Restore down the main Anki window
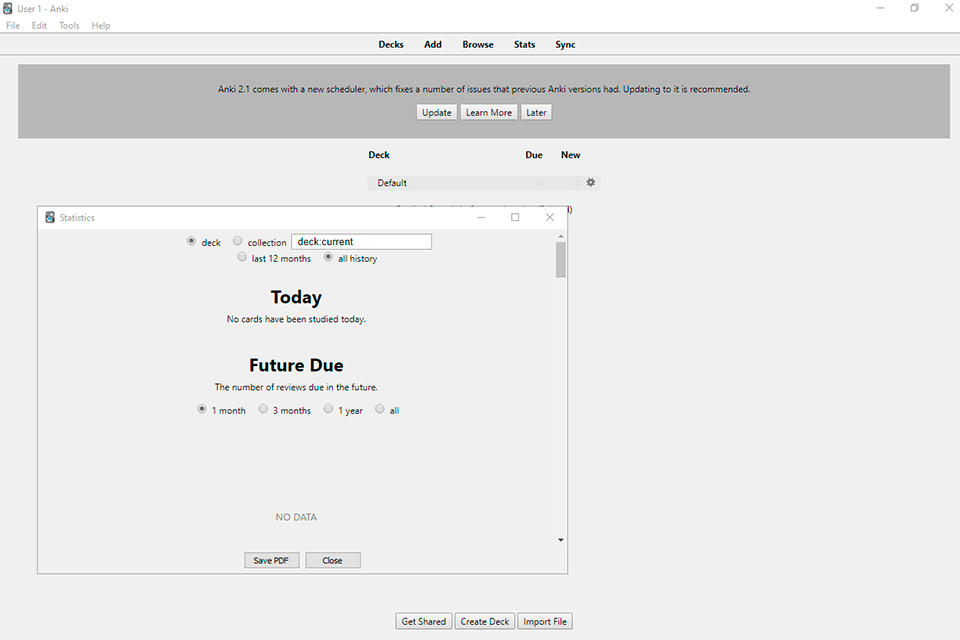 914,8
